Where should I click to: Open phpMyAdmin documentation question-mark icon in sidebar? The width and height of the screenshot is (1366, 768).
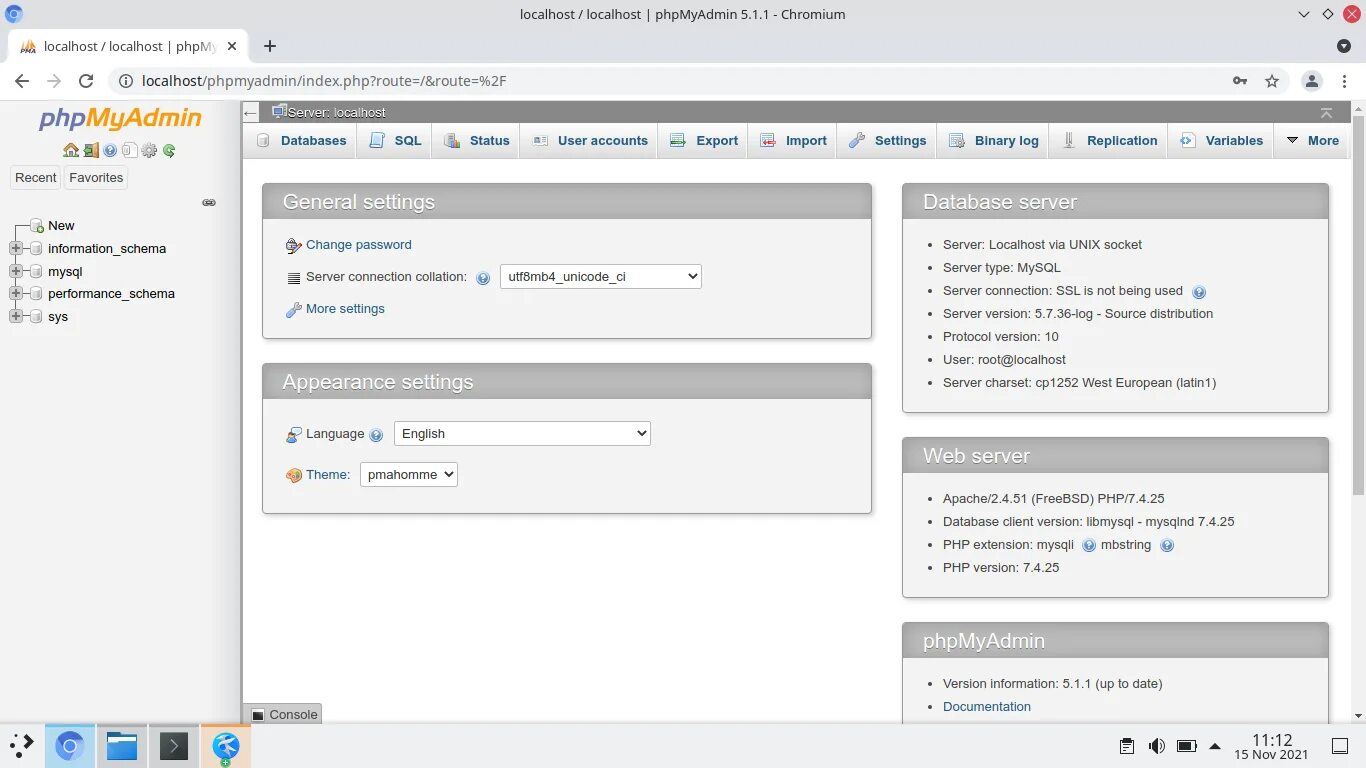point(110,151)
